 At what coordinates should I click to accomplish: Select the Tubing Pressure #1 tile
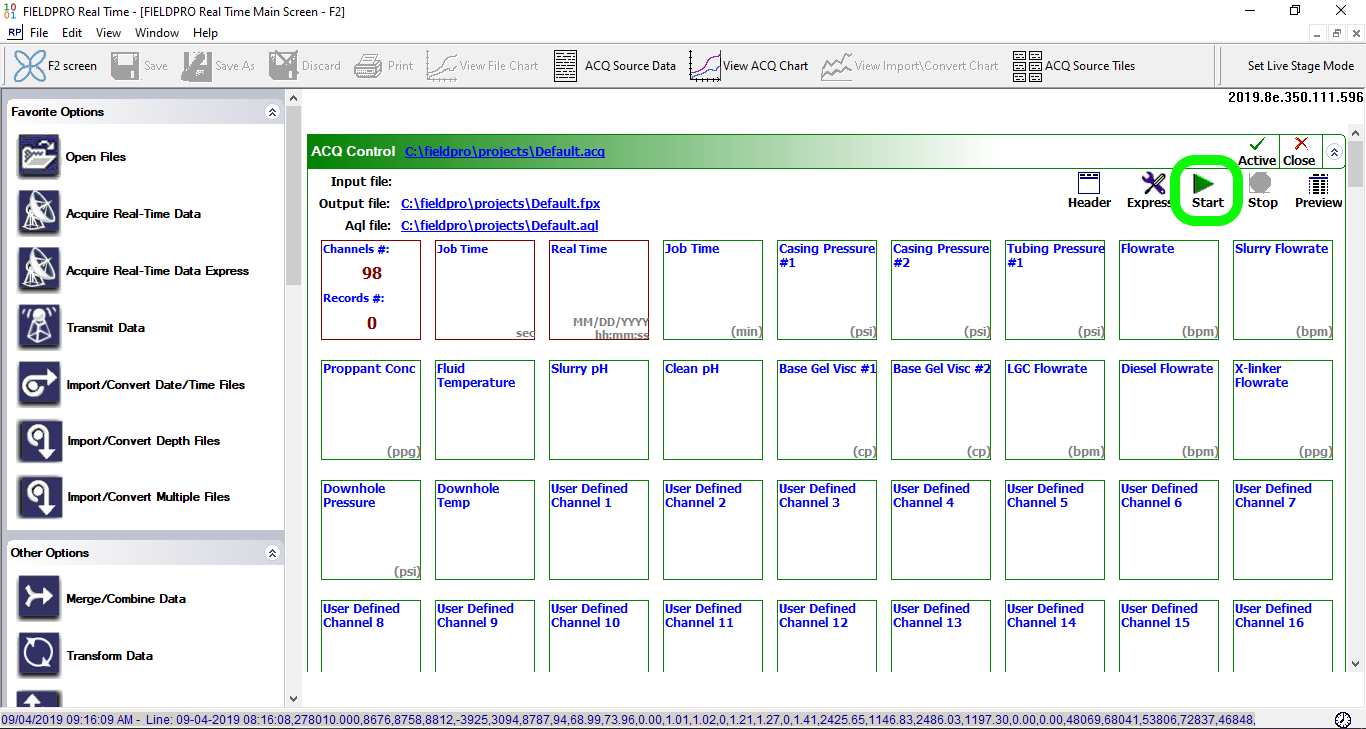click(x=1055, y=290)
